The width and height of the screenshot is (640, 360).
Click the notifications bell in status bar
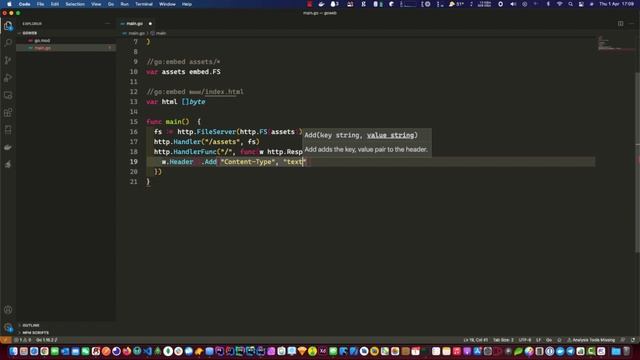pyautogui.click(x=633, y=340)
